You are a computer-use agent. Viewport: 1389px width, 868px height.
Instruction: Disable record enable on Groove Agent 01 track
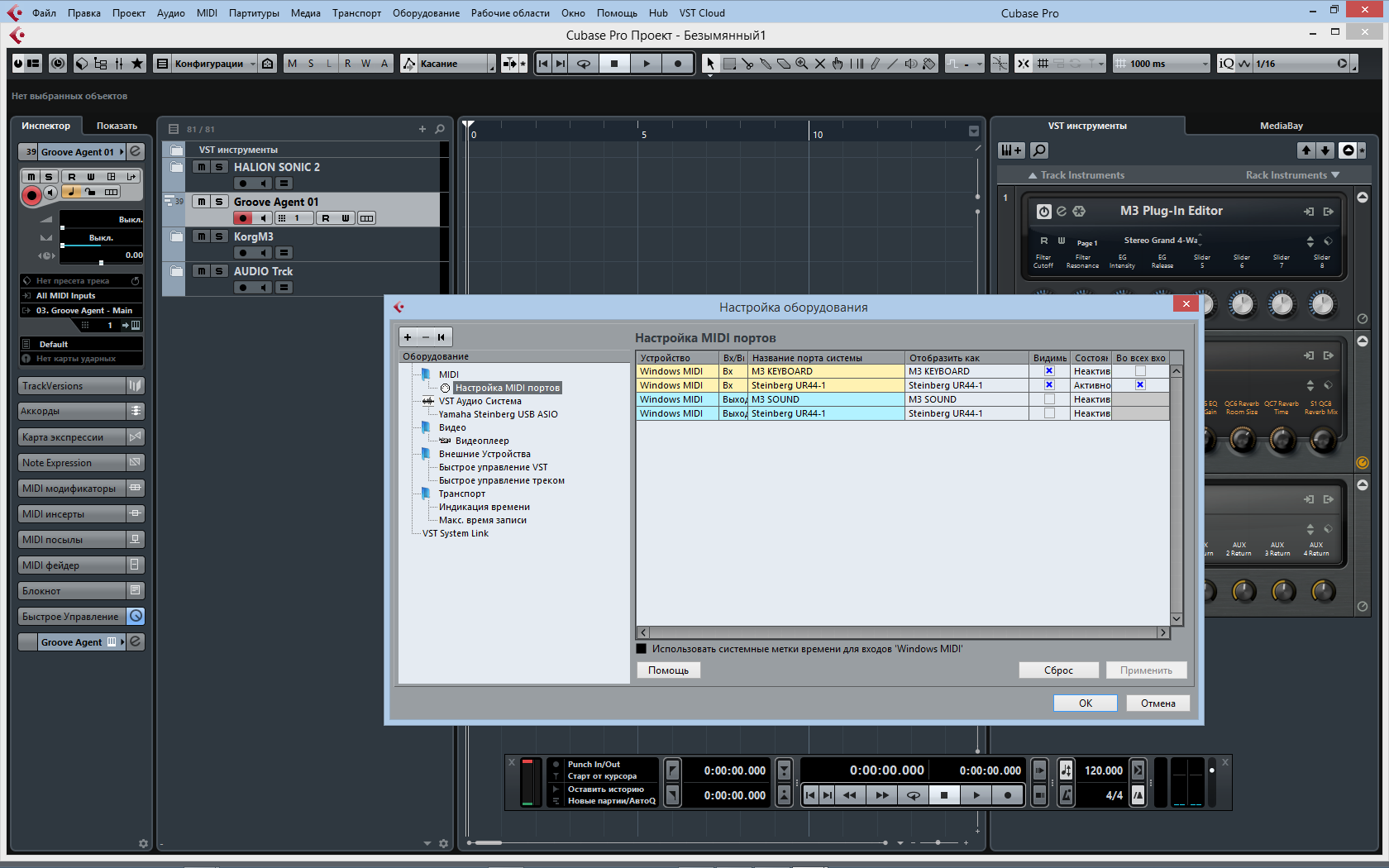(x=243, y=218)
